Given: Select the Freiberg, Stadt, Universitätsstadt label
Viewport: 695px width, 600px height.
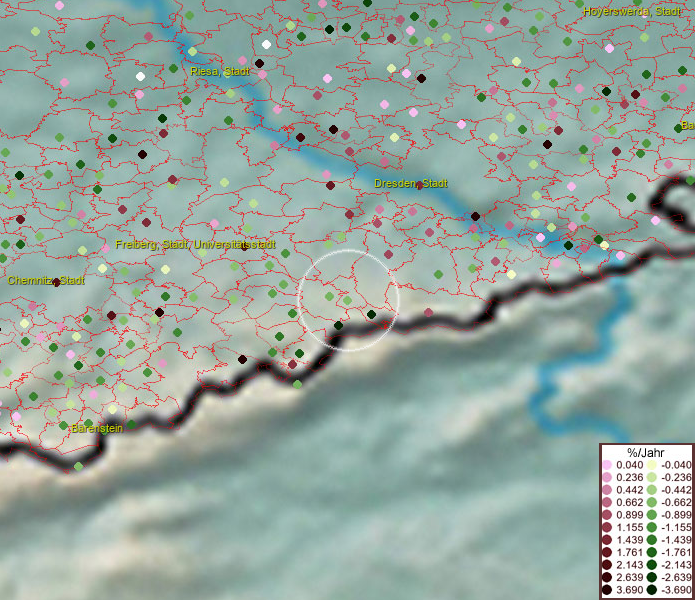Looking at the screenshot, I should [195, 244].
